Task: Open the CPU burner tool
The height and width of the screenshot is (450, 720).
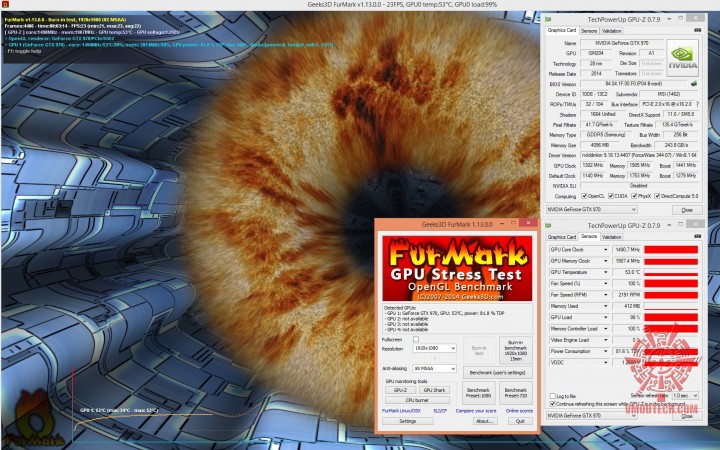Action: 417,400
